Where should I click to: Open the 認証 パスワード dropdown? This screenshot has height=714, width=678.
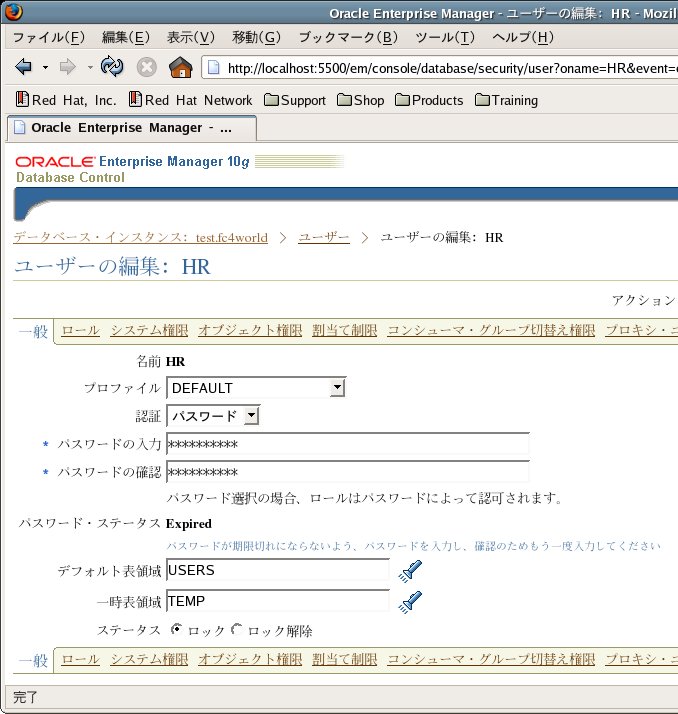[x=213, y=416]
